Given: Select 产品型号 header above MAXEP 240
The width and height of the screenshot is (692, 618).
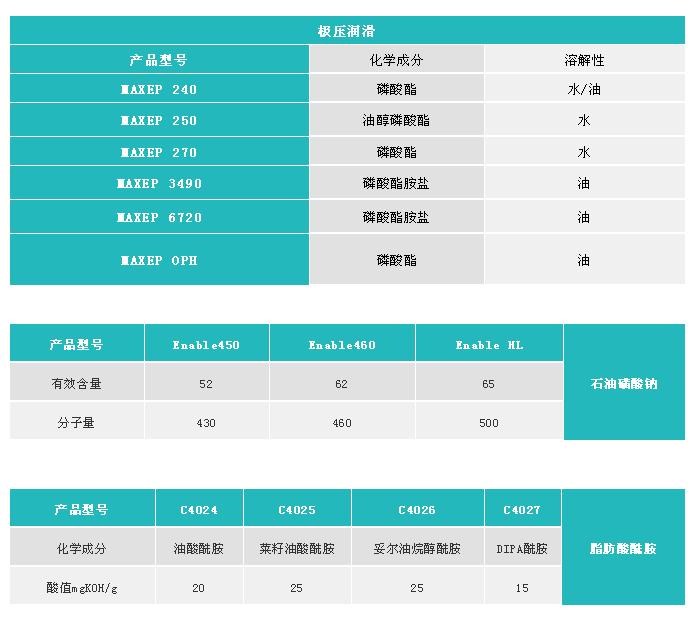Looking at the screenshot, I should (159, 59).
